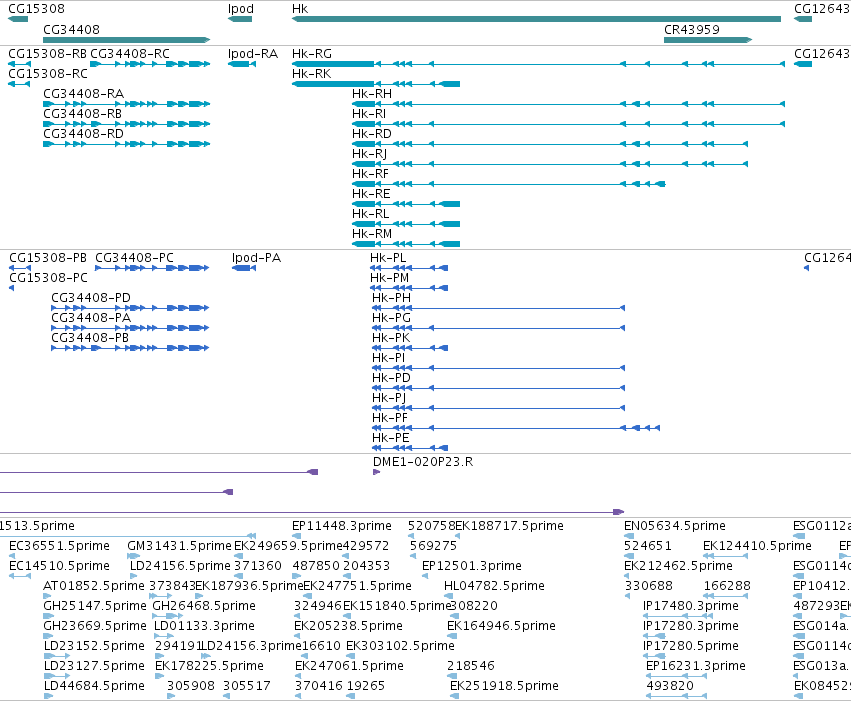This screenshot has width=851, height=701.
Task: Open the Hk-RJ transcript
Action: 550,164
